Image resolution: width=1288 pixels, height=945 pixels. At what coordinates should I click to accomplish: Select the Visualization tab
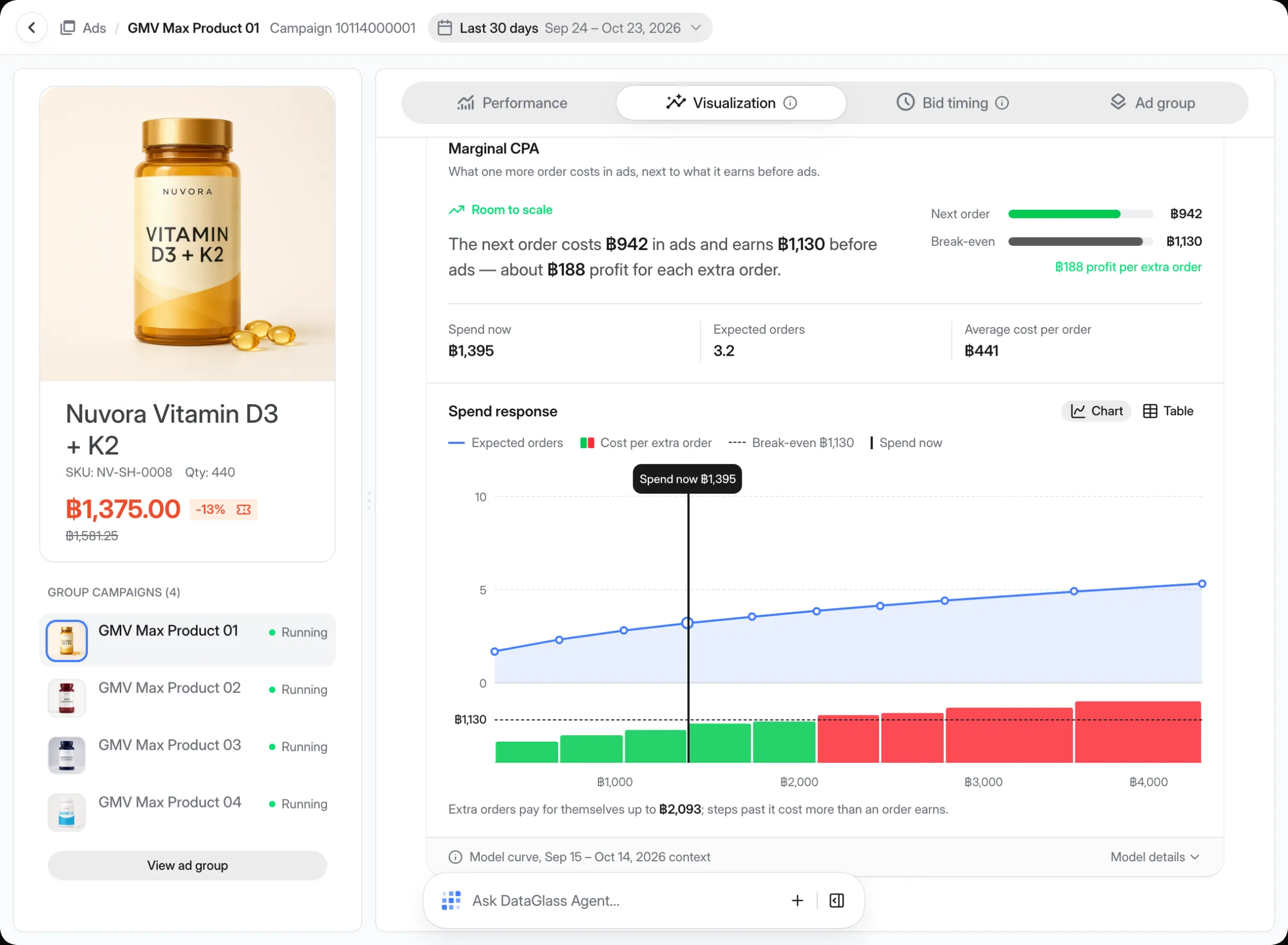[x=731, y=103]
